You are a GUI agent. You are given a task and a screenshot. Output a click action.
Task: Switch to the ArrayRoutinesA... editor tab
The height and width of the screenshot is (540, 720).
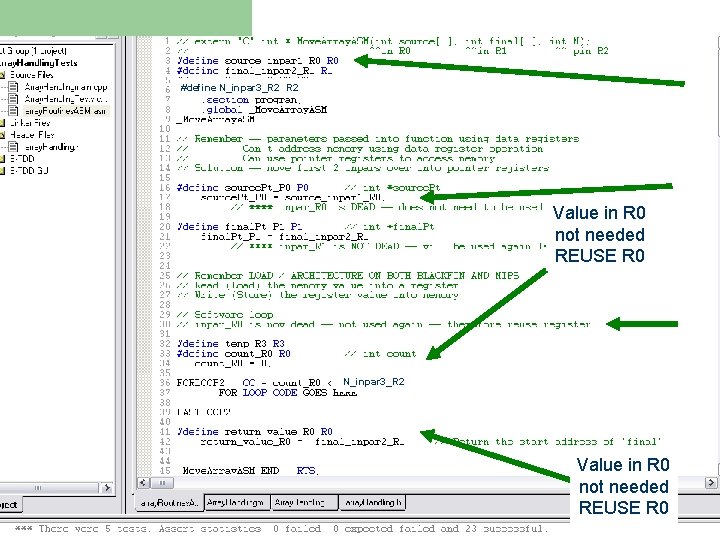tap(169, 503)
